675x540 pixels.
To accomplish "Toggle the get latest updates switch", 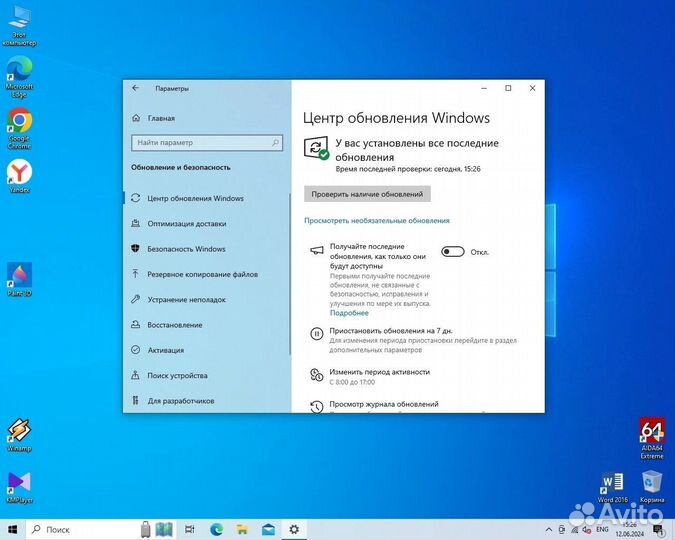I will click(453, 252).
